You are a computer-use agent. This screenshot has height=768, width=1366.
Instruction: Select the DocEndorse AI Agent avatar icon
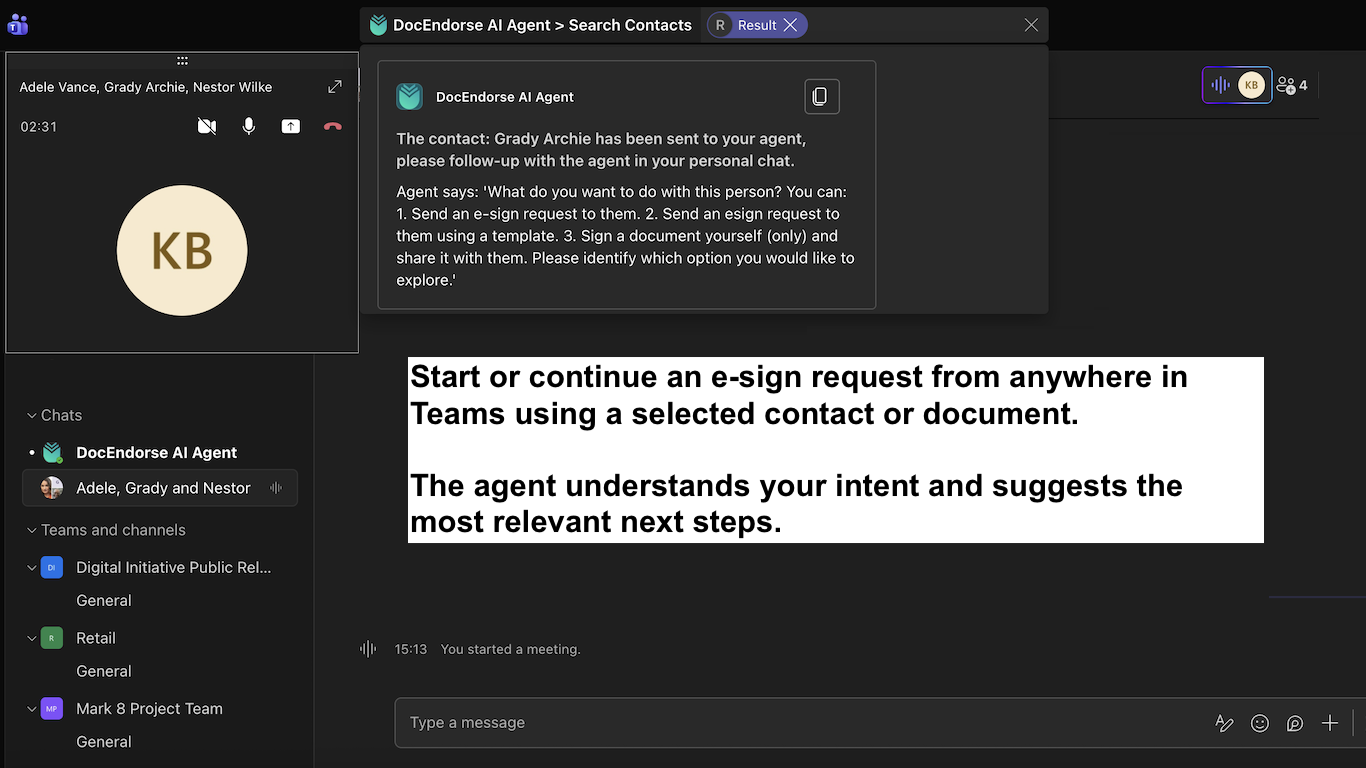pos(409,96)
